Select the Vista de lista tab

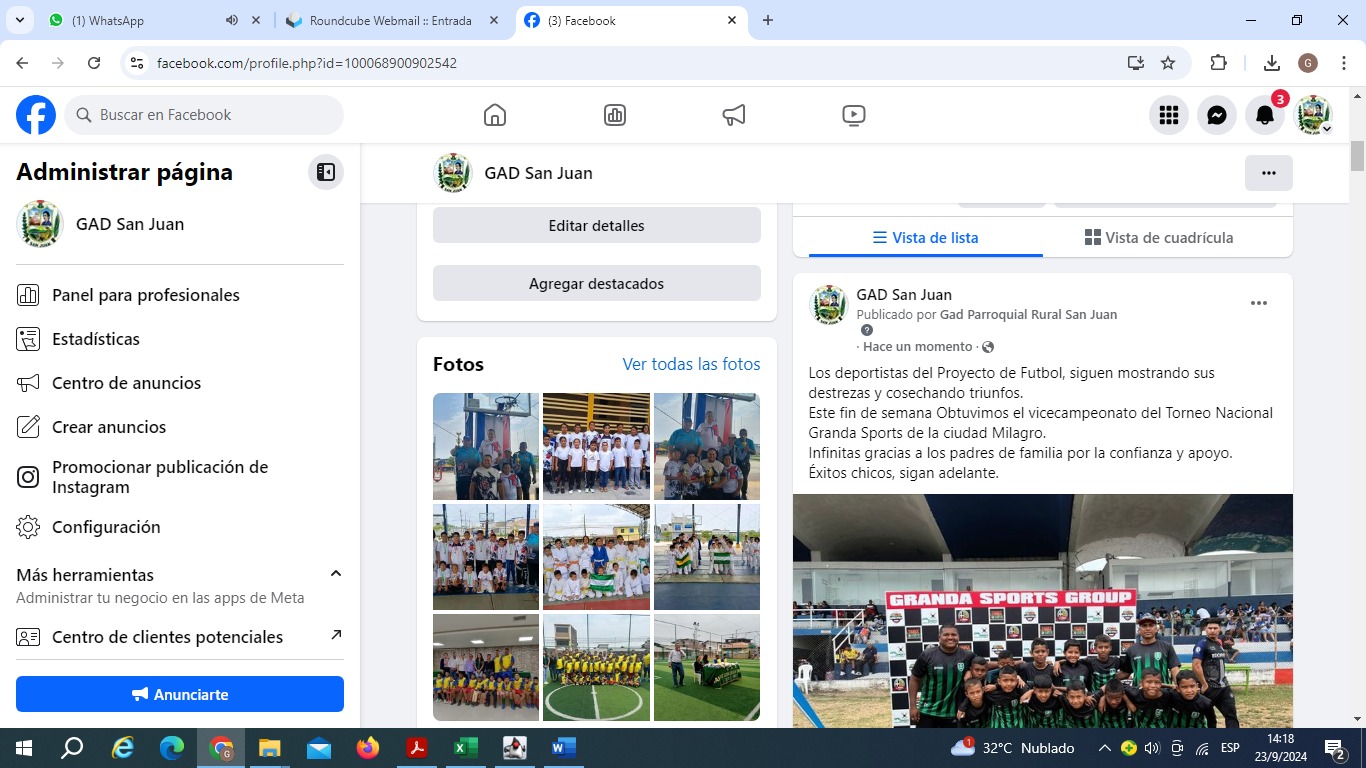(x=925, y=238)
